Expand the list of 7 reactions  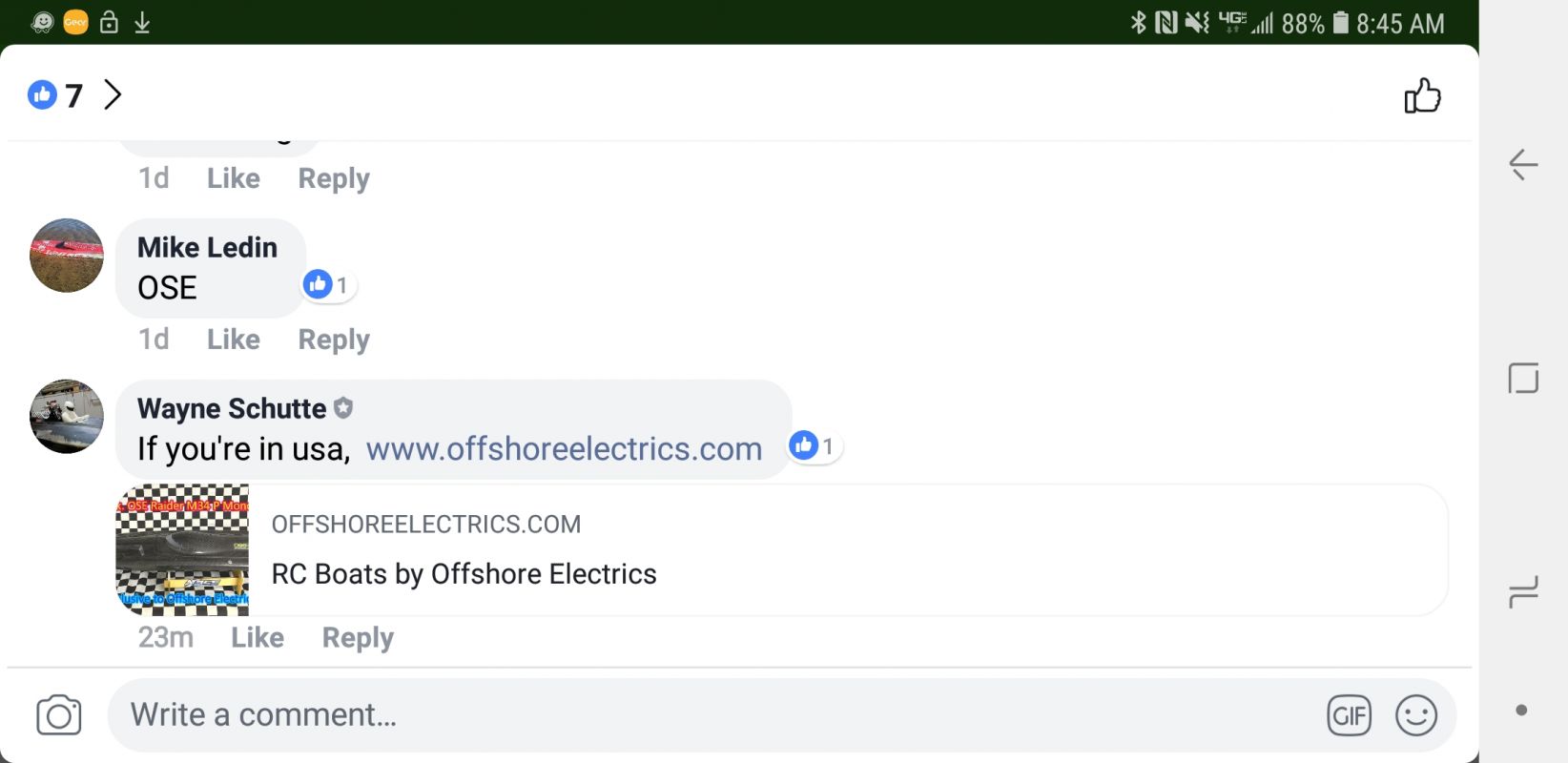point(75,94)
